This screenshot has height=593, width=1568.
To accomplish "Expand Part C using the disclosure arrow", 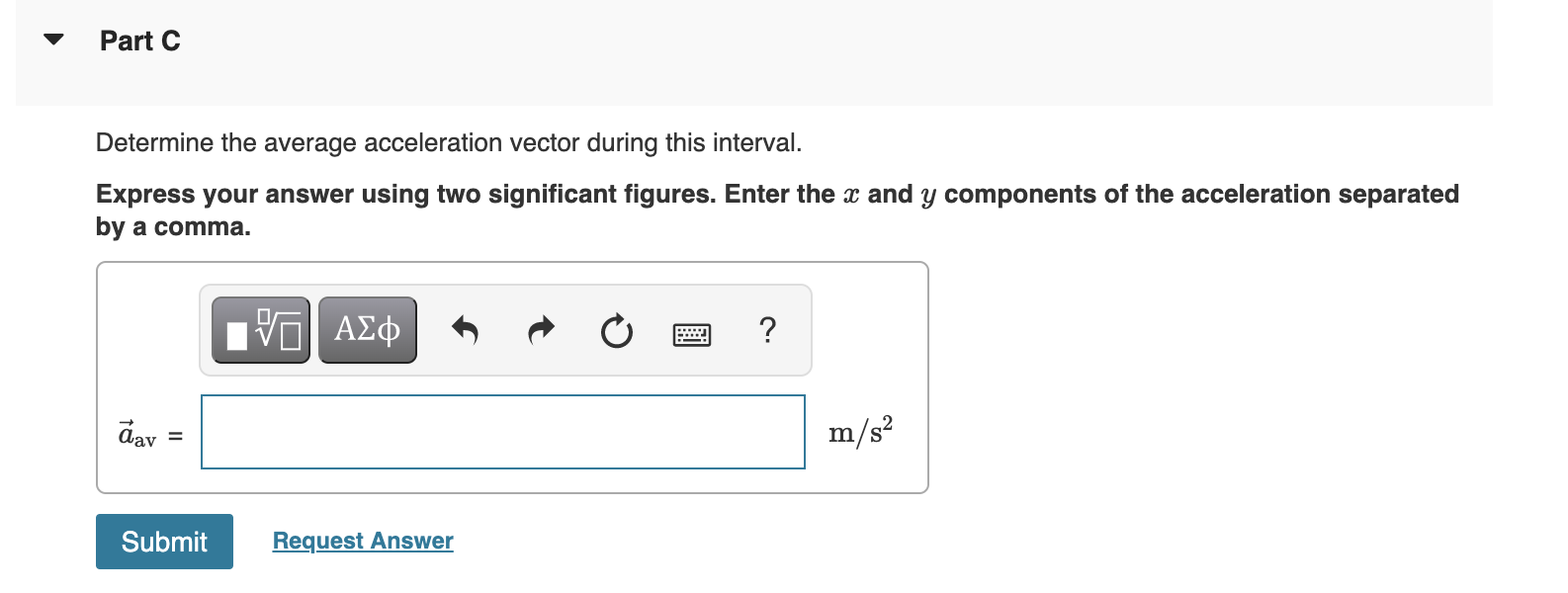I will tap(54, 38).
